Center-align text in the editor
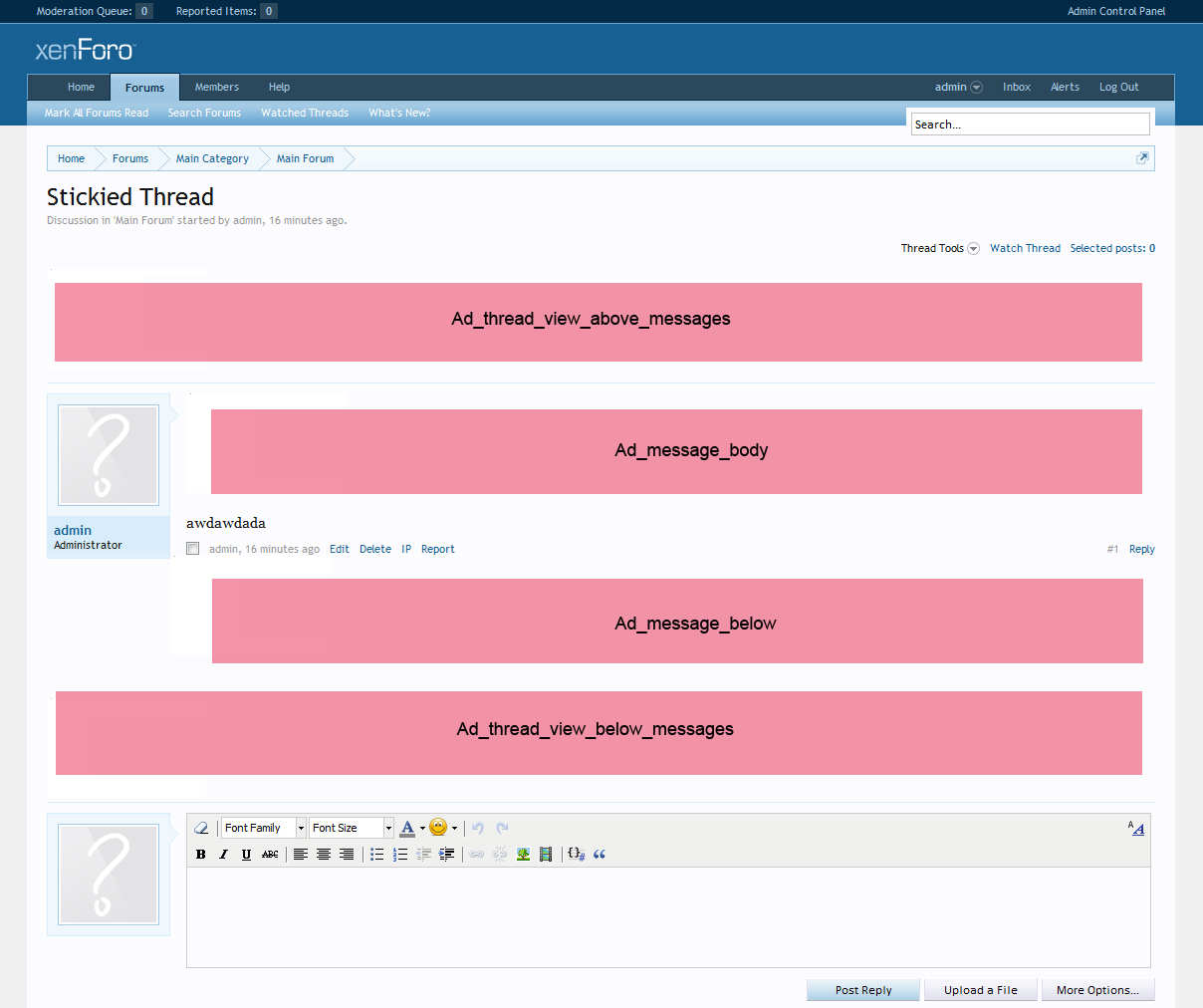The image size is (1203, 1008). click(324, 854)
